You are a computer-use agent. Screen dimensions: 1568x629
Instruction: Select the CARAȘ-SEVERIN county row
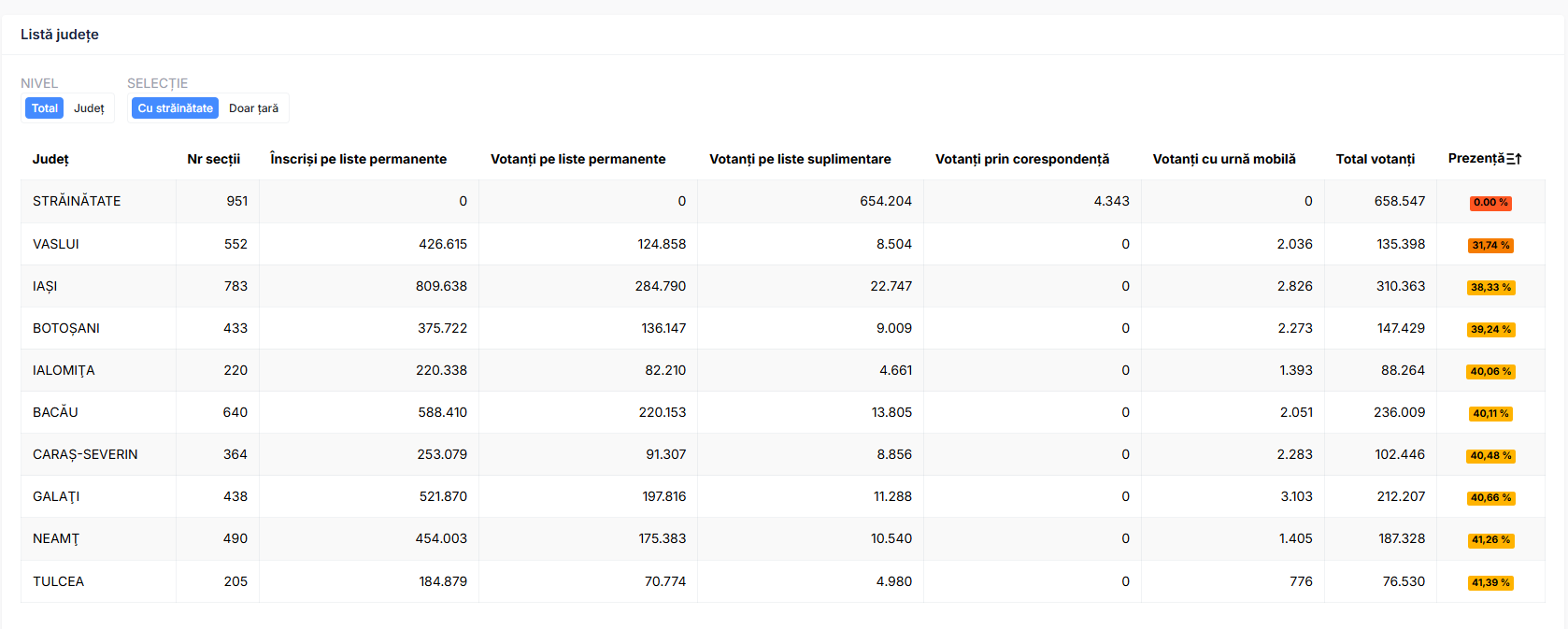tap(782, 454)
